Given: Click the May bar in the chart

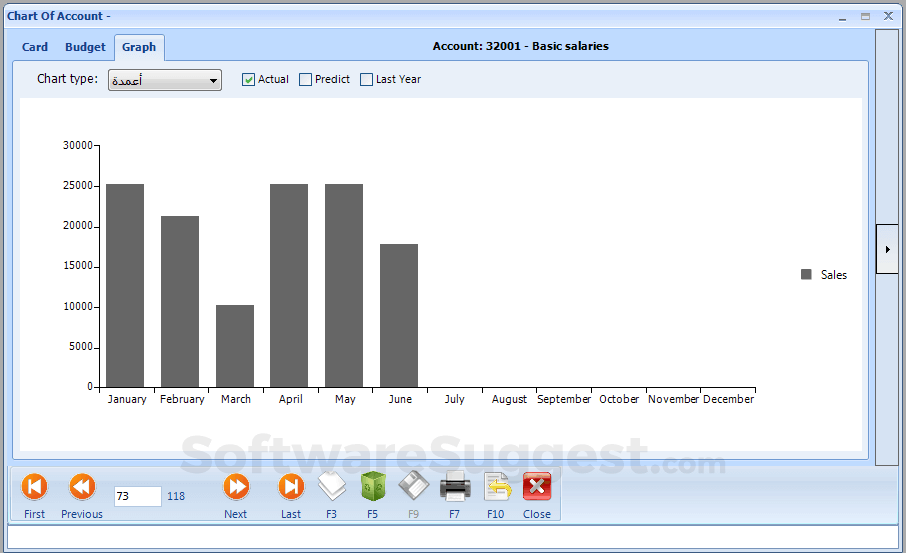Looking at the screenshot, I should [x=344, y=285].
